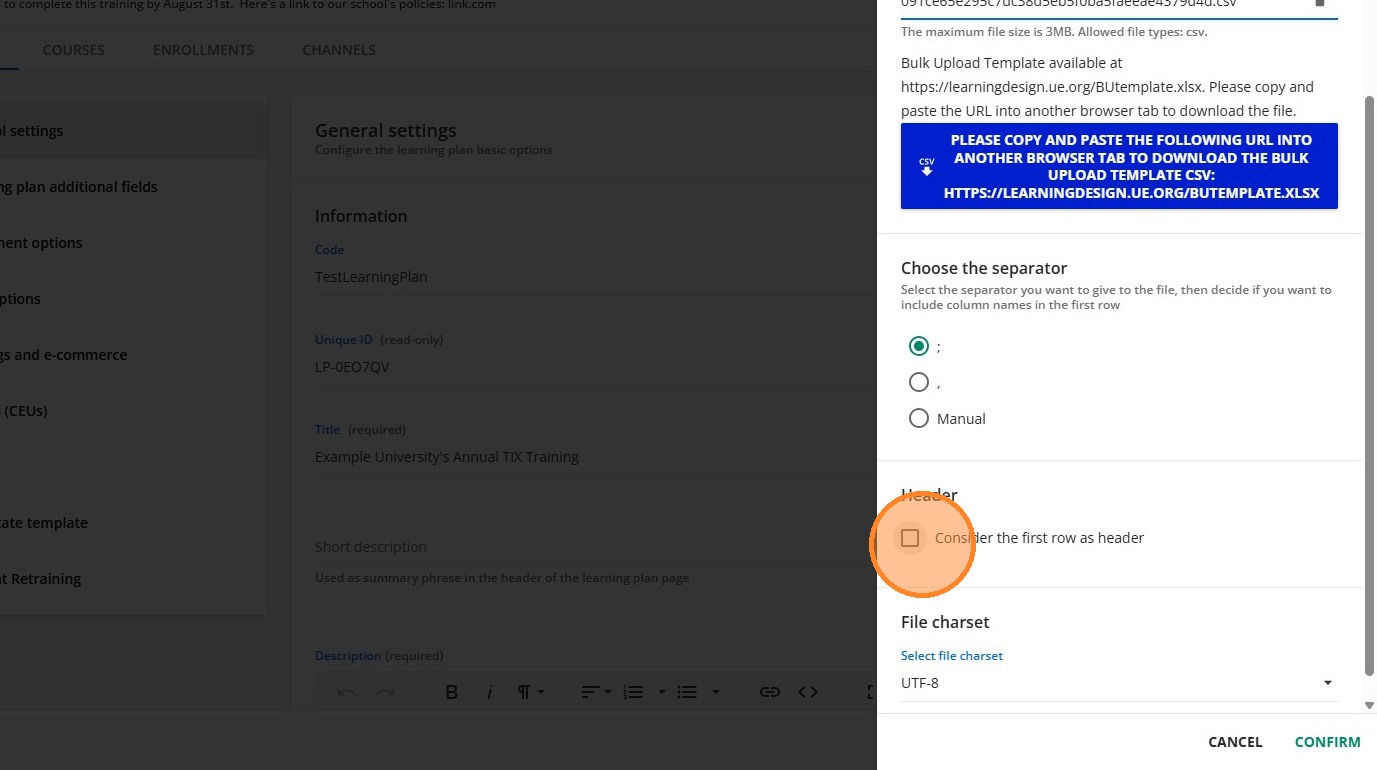Viewport: 1377px width, 770px height.
Task: Click the CONFIRM button
Action: [1327, 742]
